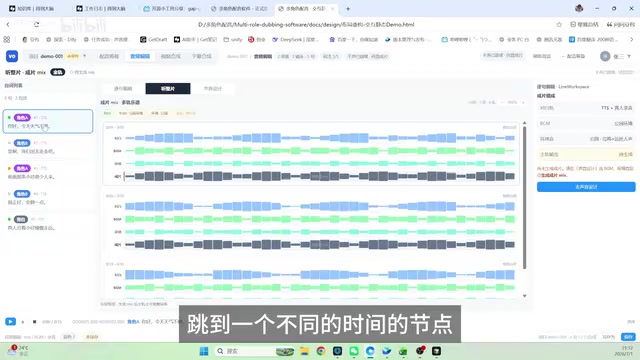Select the first 角色B line in list
This screenshot has height=360, width=640.
[x=48, y=147]
